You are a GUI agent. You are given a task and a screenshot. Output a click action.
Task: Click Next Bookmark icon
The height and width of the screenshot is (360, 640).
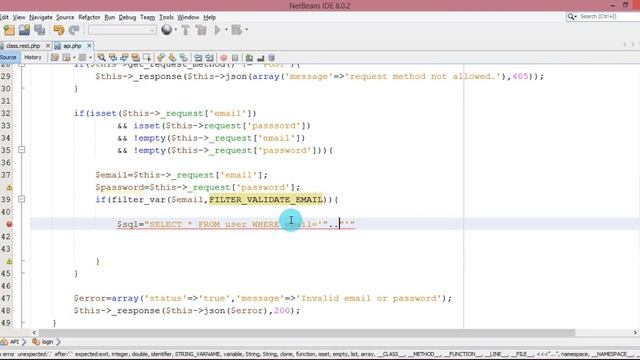click(172, 58)
